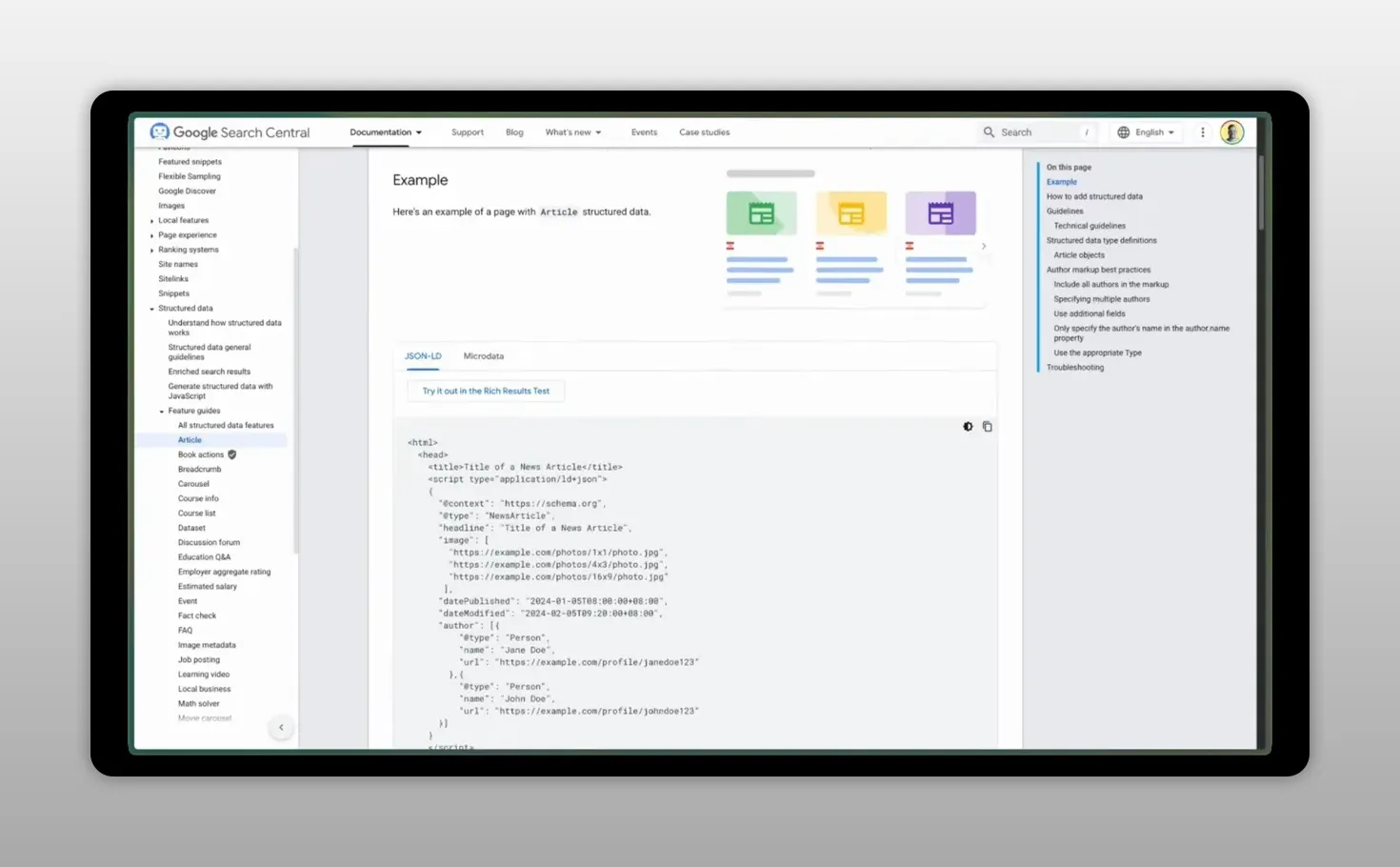
Task: Click the carousel next arrow
Action: point(984,246)
